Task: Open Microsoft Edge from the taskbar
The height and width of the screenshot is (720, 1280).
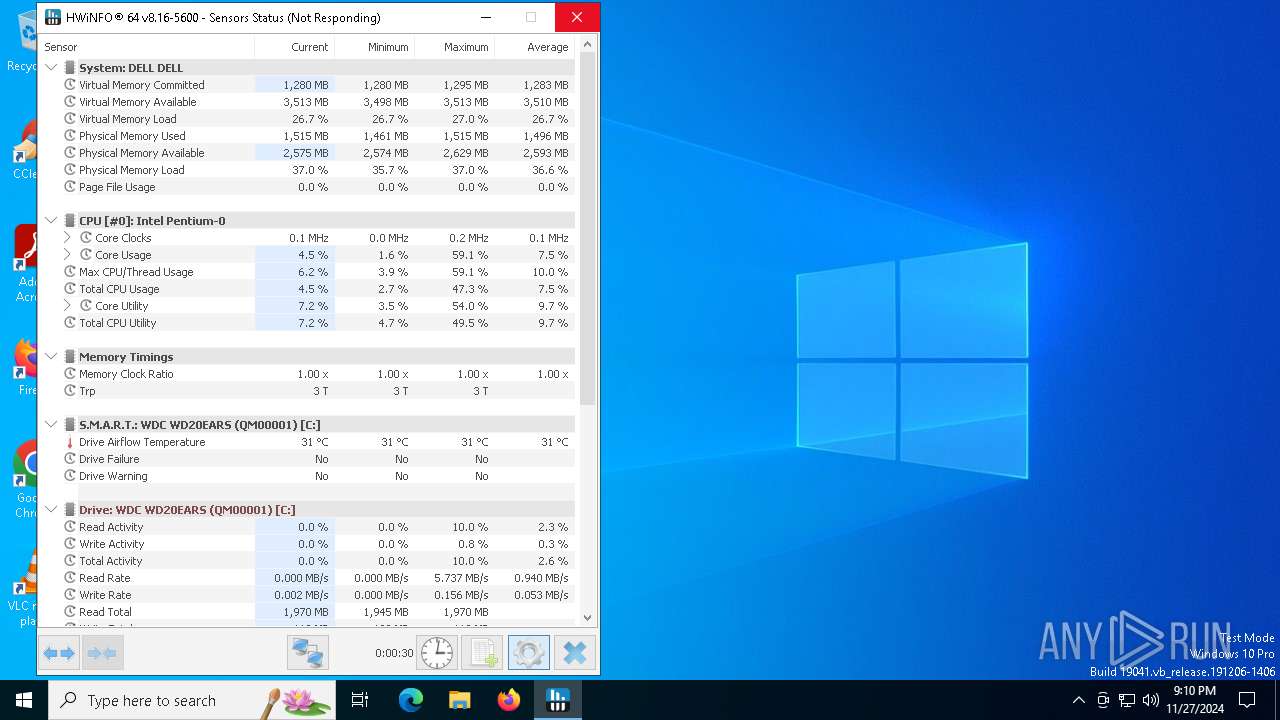Action: [x=411, y=700]
